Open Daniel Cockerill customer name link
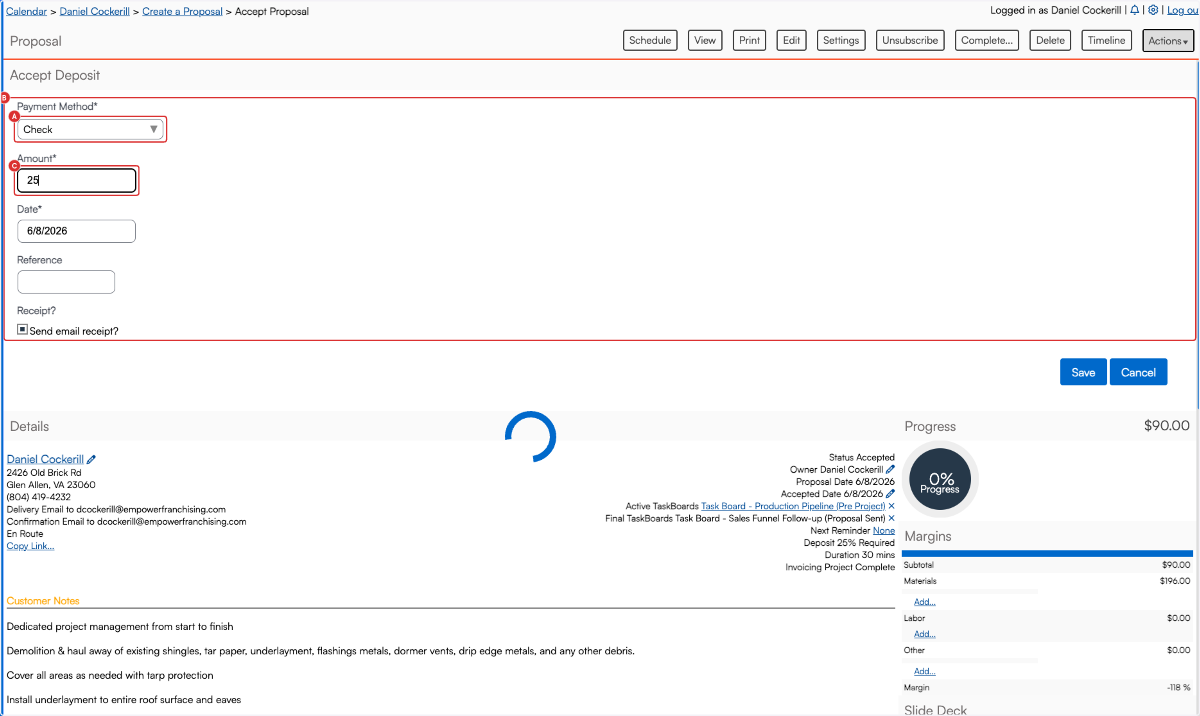 (45, 459)
